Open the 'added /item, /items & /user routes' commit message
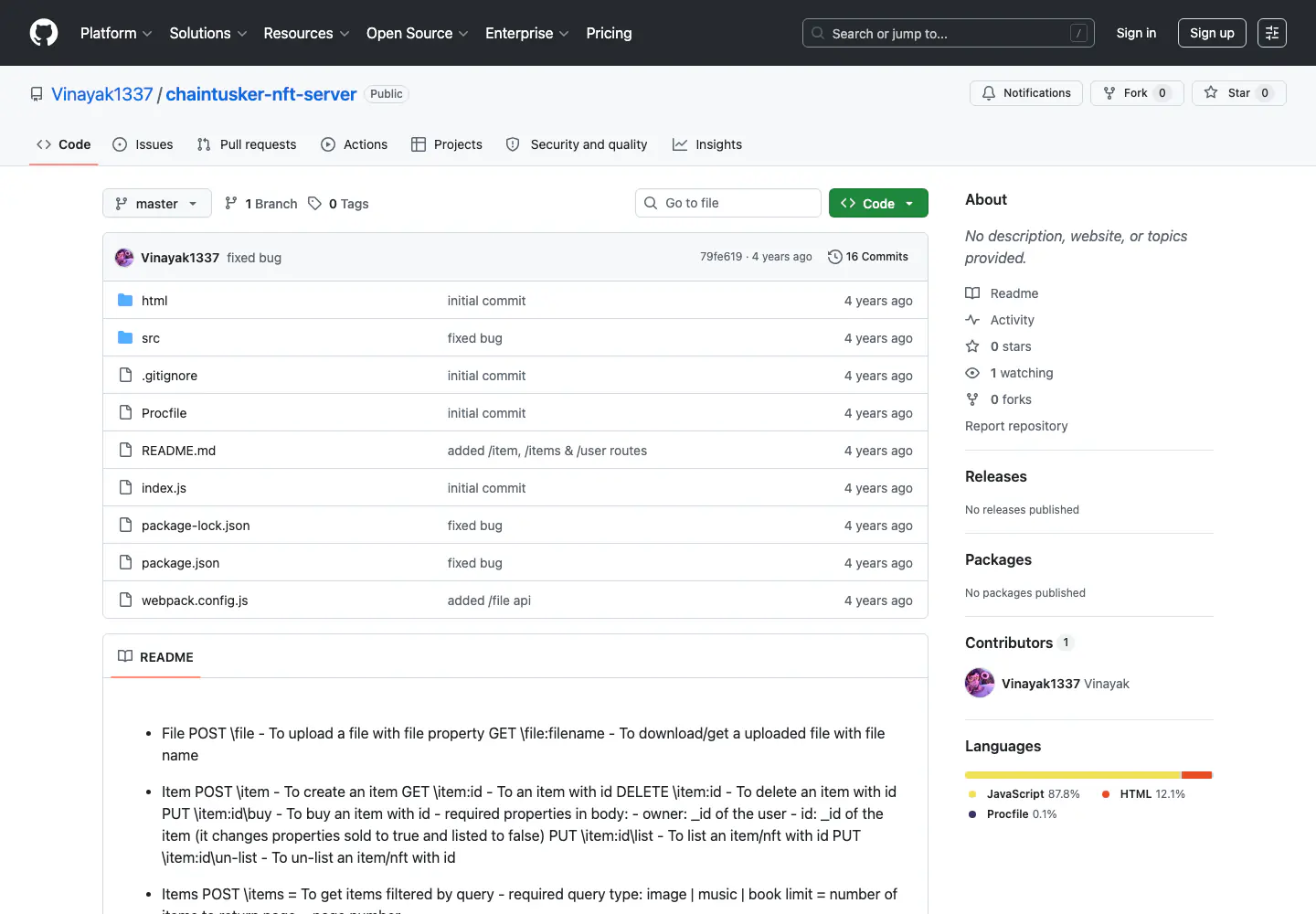 pos(547,451)
